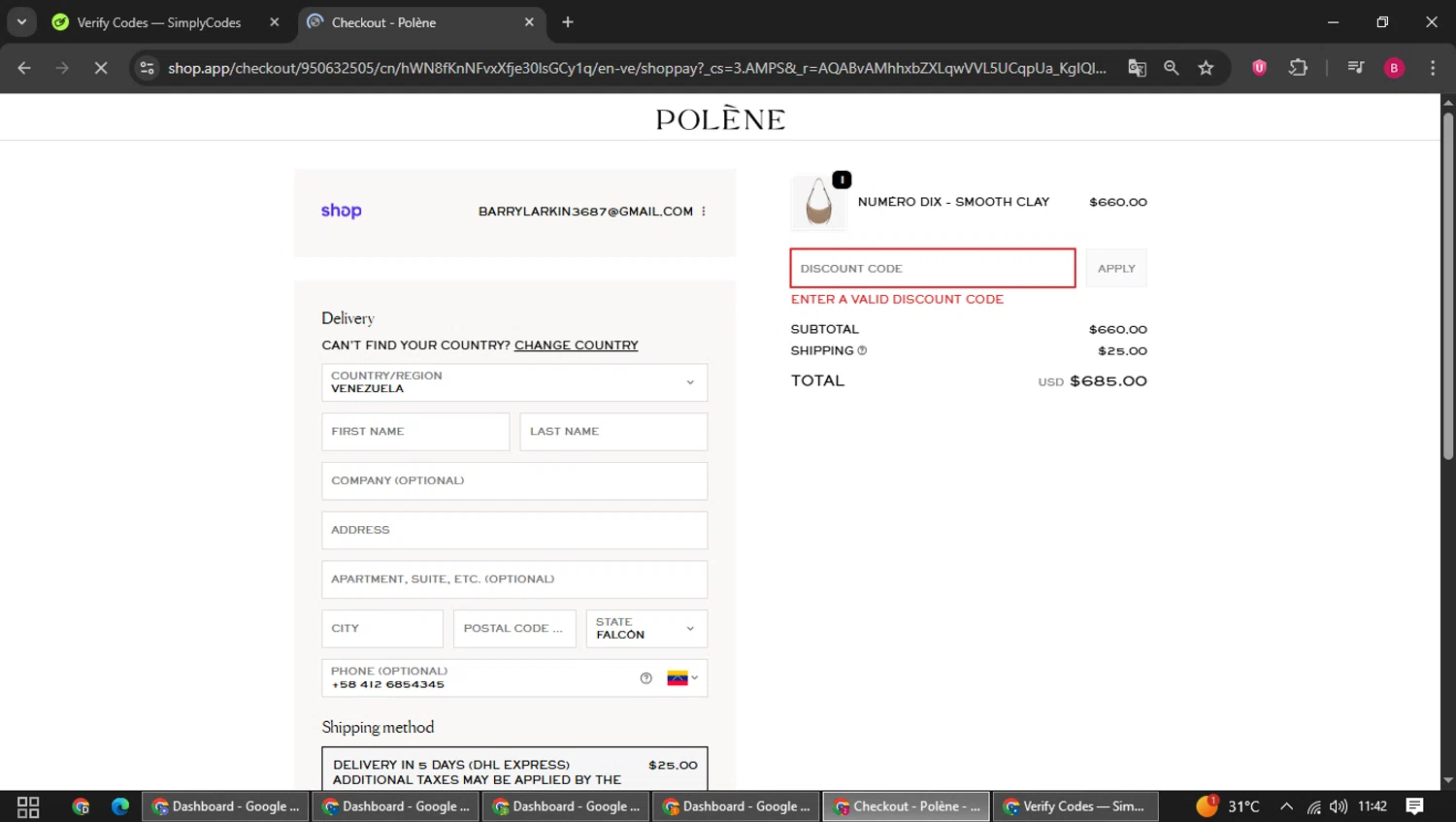This screenshot has width=1456, height=822.
Task: Focus the First Name field
Action: [415, 432]
